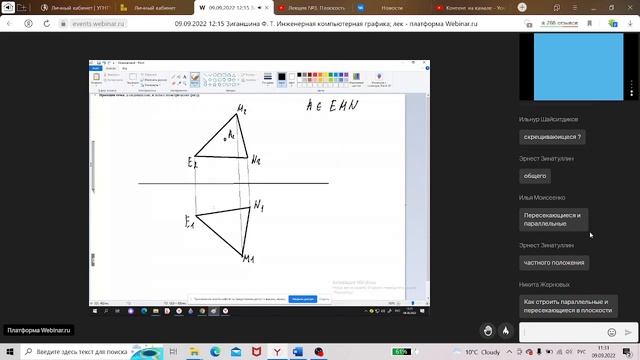Image resolution: width=640 pixels, height=360 pixels.
Task: Open File Explorer from the taskbar
Action: (x=194, y=351)
